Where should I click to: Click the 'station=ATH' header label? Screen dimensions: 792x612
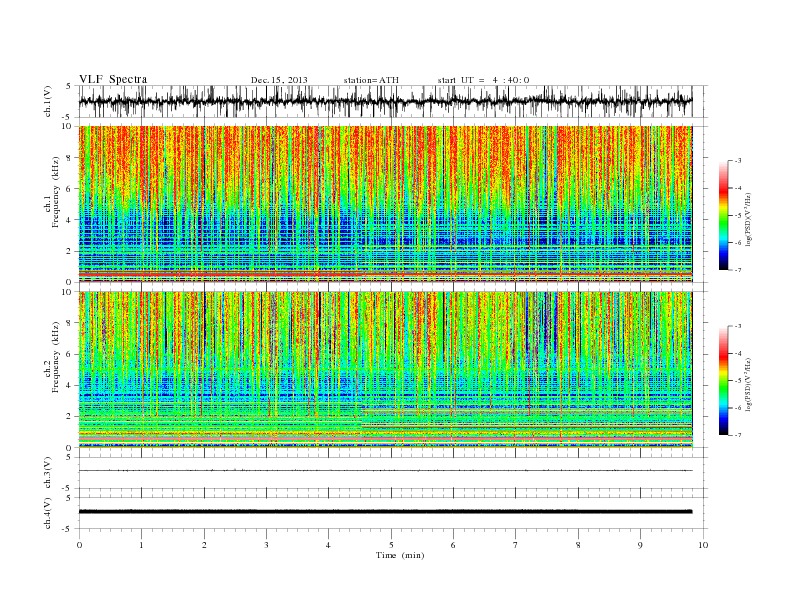click(371, 80)
